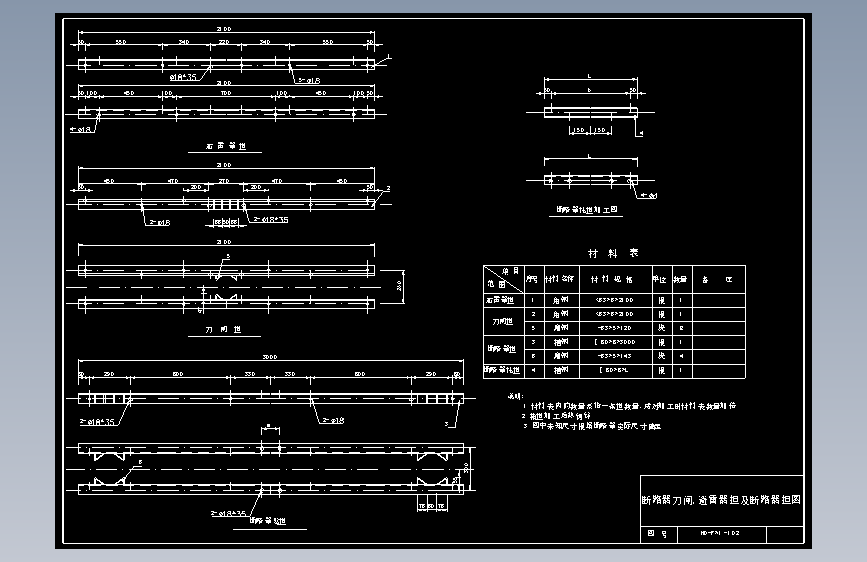
Task: Select note line 1 under 说明
Action: 630,406
